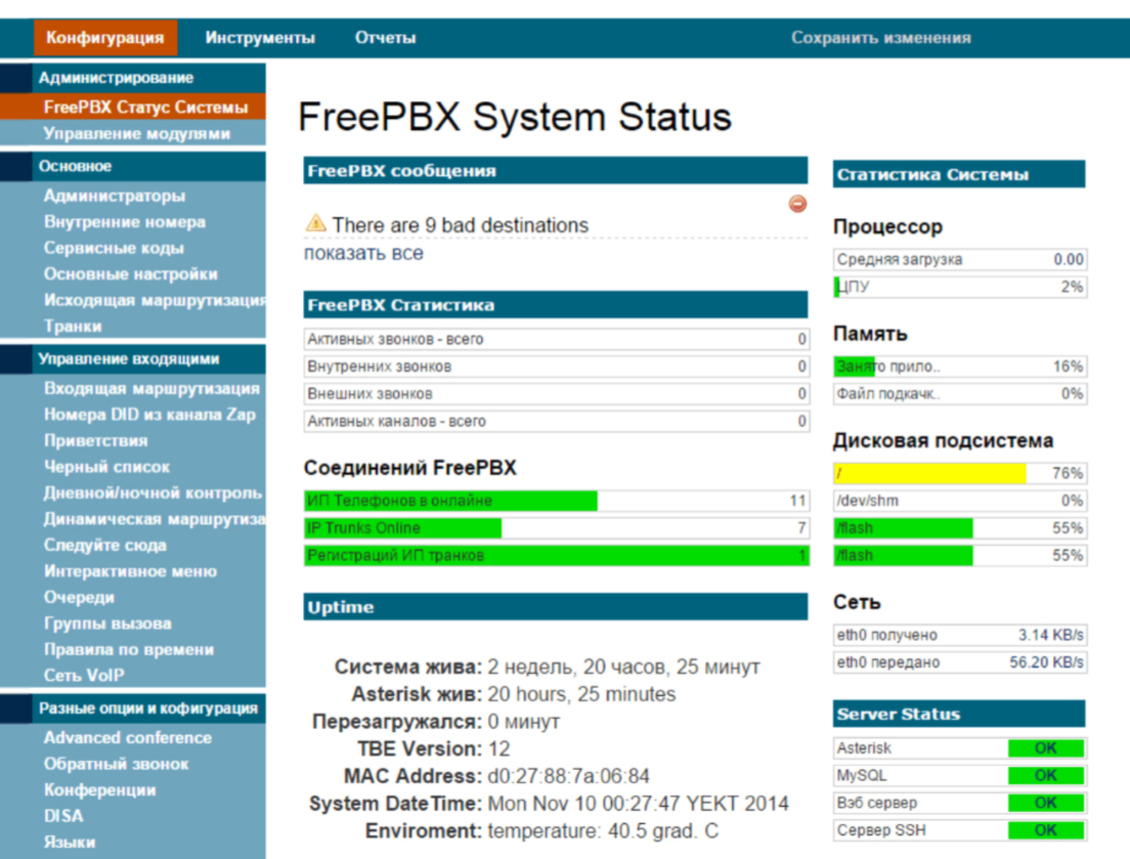Open Сервисные коды
Image resolution: width=1130 pixels, height=859 pixels.
click(x=114, y=247)
